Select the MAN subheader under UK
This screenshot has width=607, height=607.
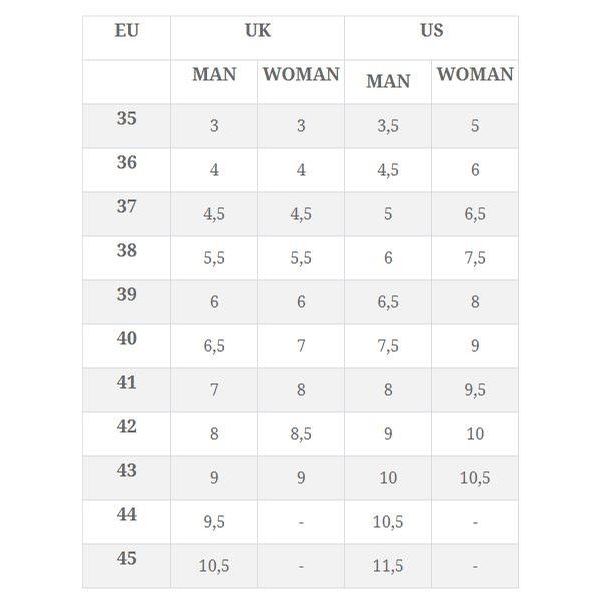coord(214,75)
